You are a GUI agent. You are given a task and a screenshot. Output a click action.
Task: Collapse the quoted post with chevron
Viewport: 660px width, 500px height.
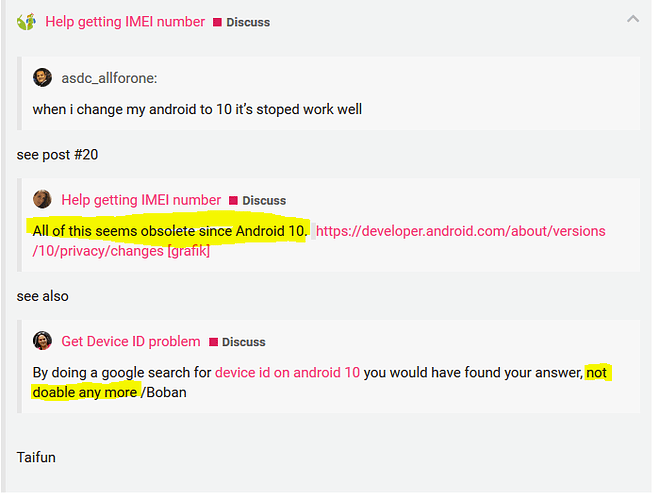pos(633,19)
